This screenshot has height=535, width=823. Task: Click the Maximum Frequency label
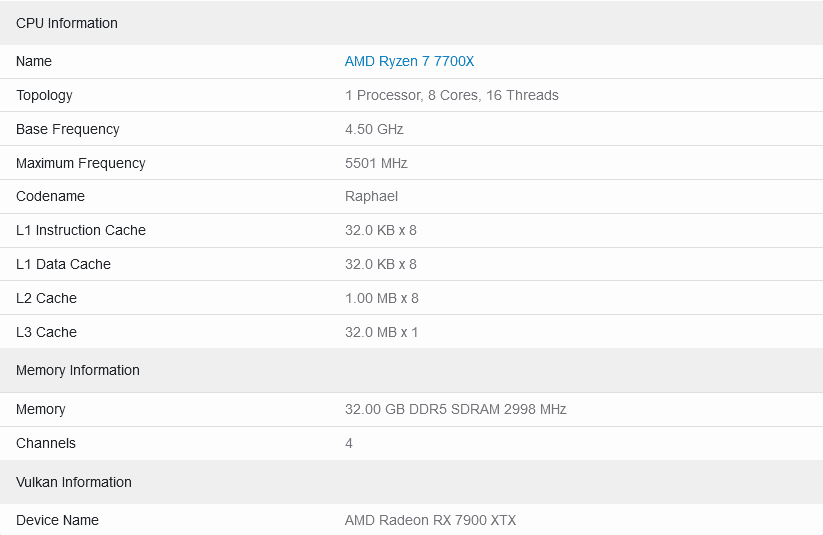coord(81,163)
